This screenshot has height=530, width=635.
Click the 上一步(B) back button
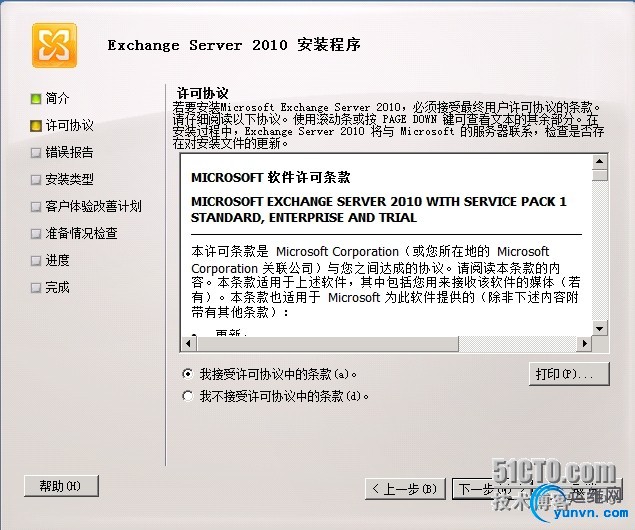point(405,489)
